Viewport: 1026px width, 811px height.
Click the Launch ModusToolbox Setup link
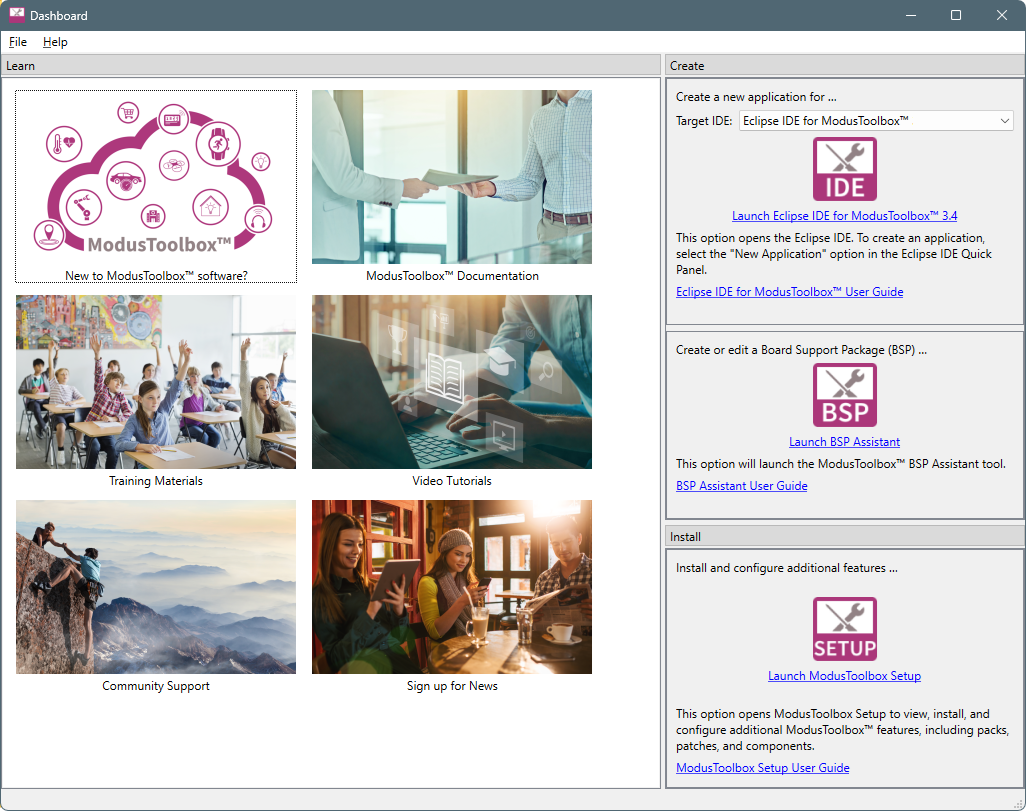pyautogui.click(x=844, y=676)
